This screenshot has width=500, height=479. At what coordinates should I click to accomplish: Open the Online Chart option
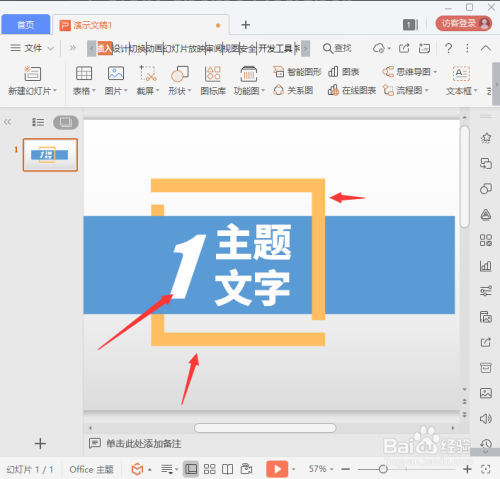(x=352, y=90)
